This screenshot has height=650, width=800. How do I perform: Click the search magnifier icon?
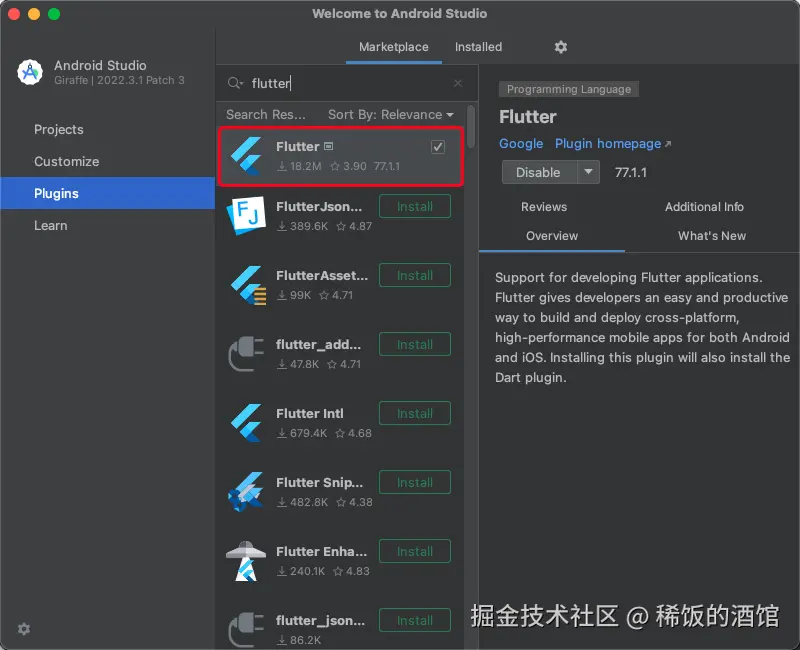coord(235,83)
